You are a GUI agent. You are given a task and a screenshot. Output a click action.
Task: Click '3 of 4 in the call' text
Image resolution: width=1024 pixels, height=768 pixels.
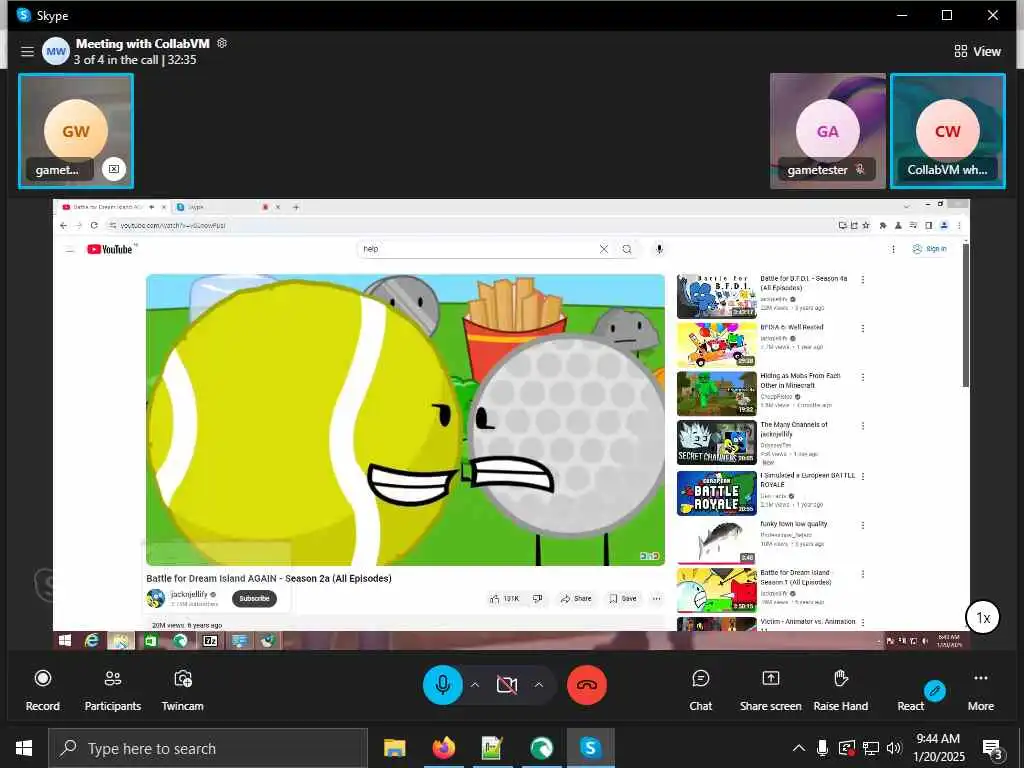(116, 59)
